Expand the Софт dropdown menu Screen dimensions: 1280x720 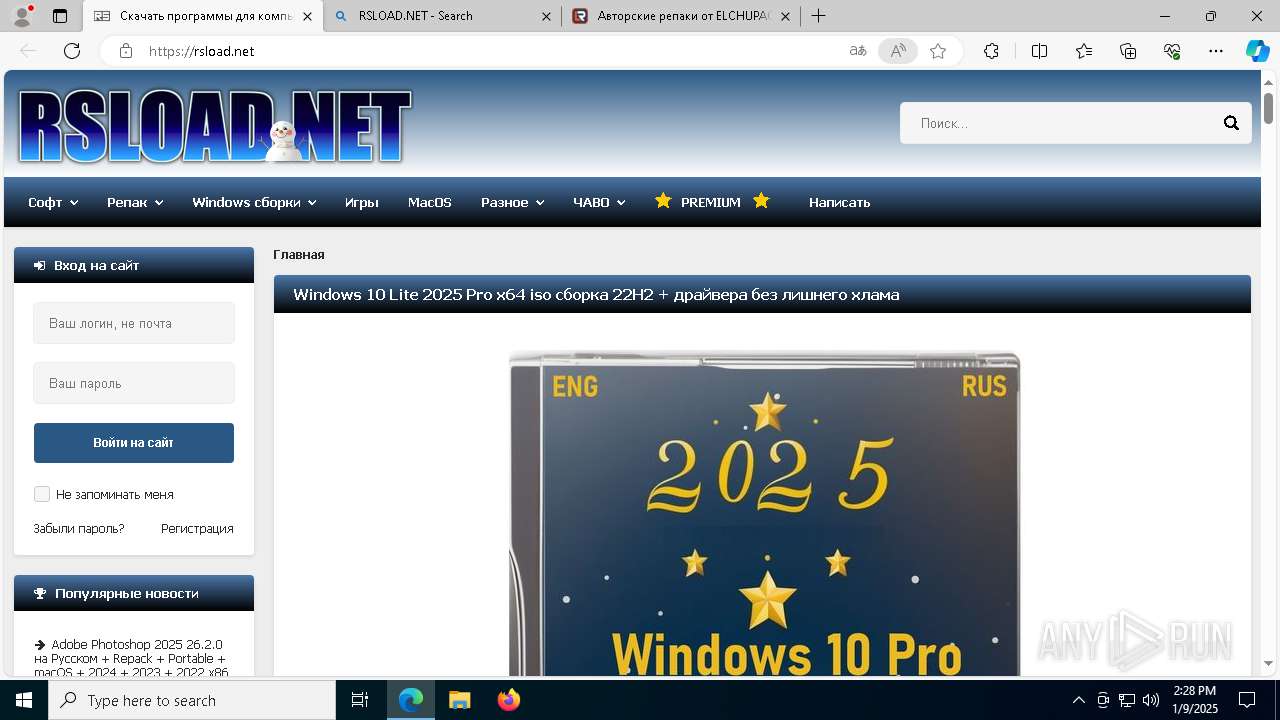tap(53, 202)
